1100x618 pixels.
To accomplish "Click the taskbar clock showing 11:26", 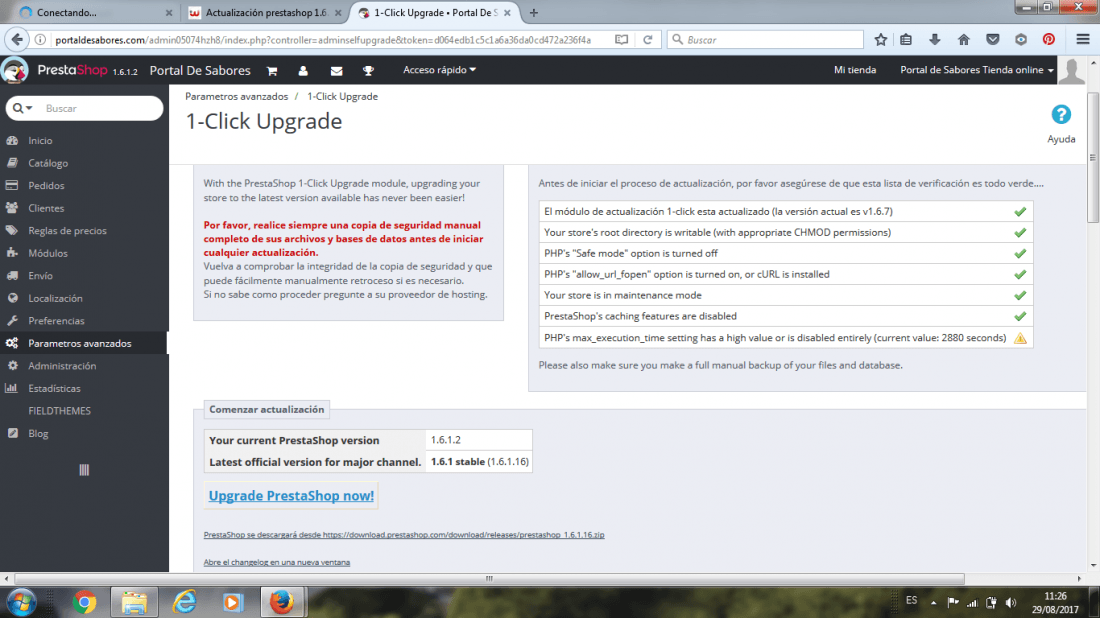I will tap(1055, 603).
